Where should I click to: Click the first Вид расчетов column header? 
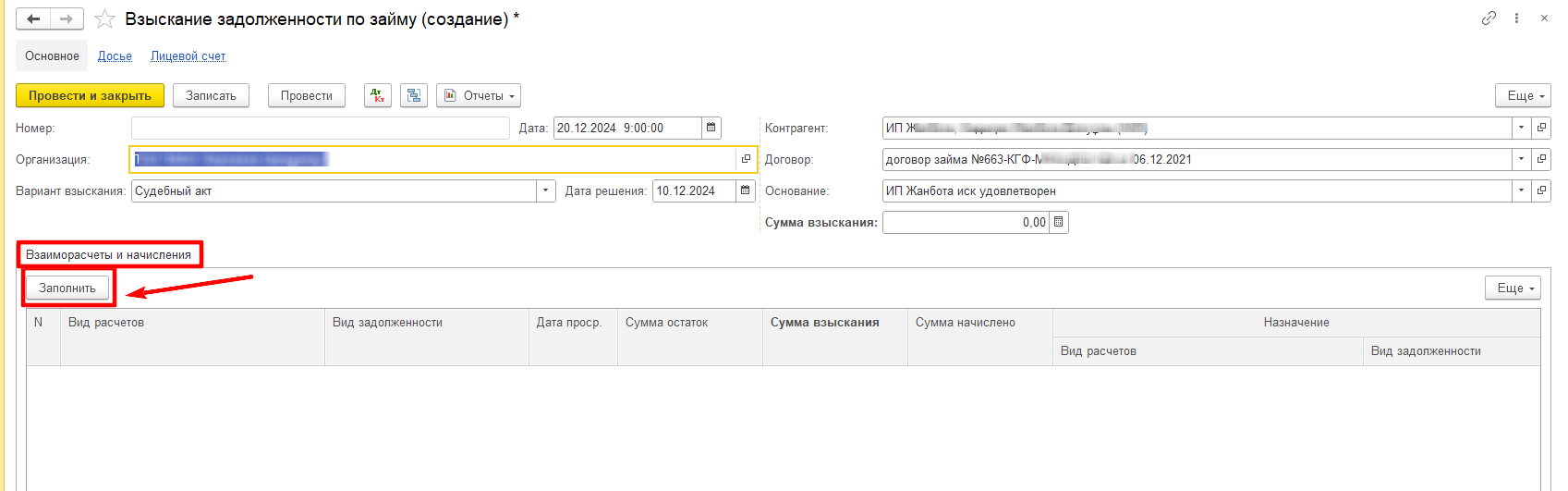point(192,337)
